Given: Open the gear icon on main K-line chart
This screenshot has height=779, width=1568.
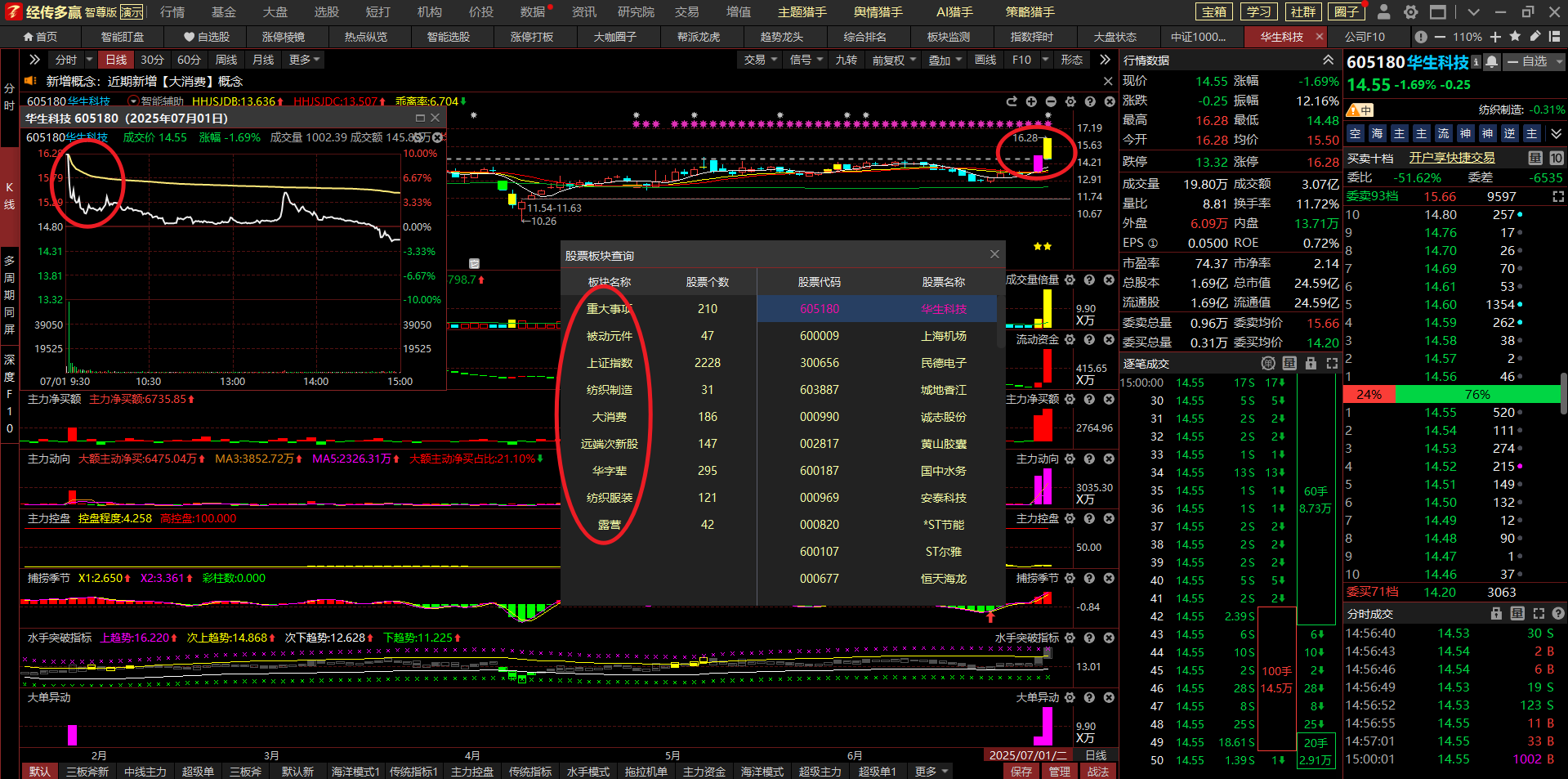Looking at the screenshot, I should click(1070, 101).
